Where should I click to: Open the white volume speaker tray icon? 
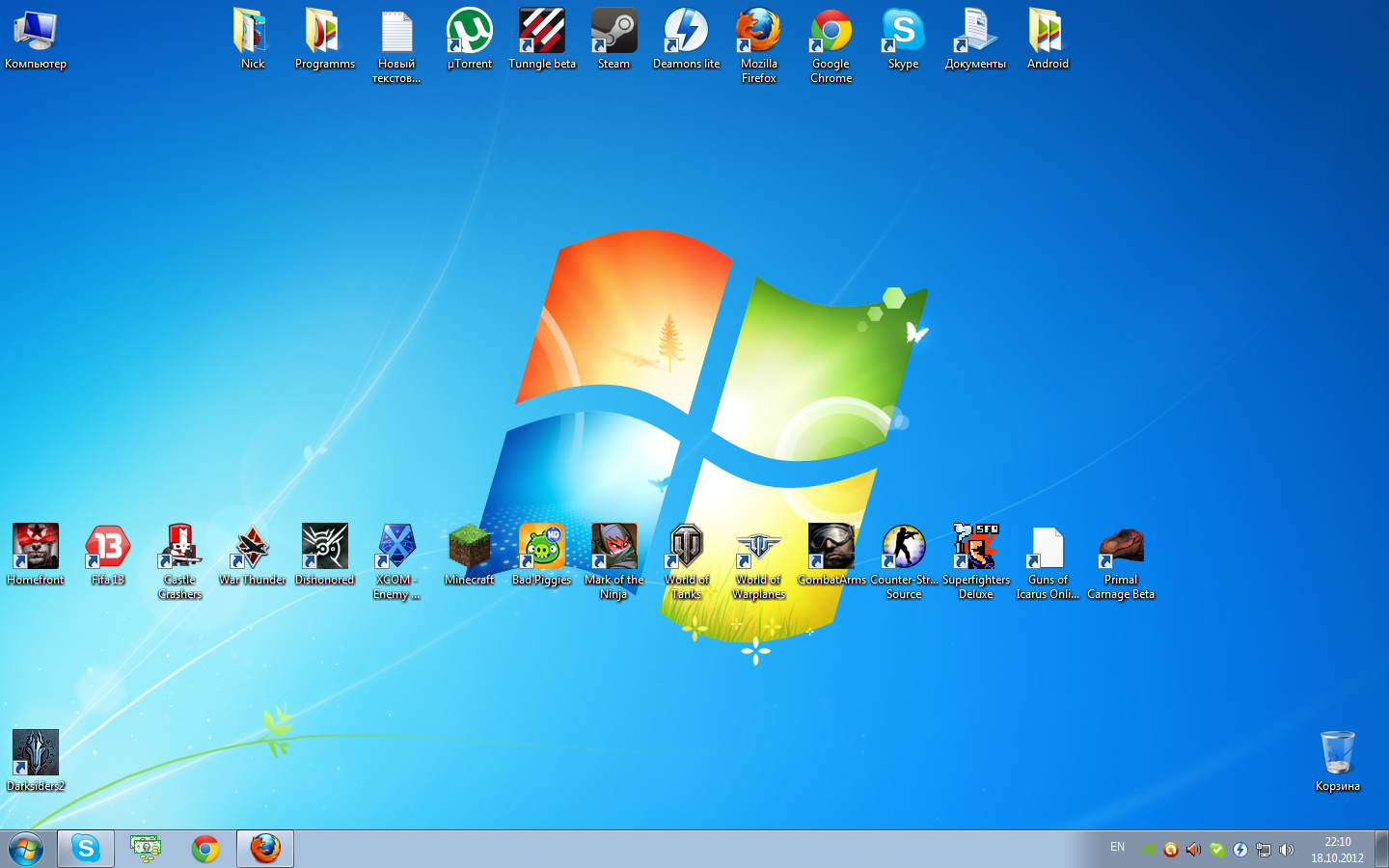(1287, 850)
